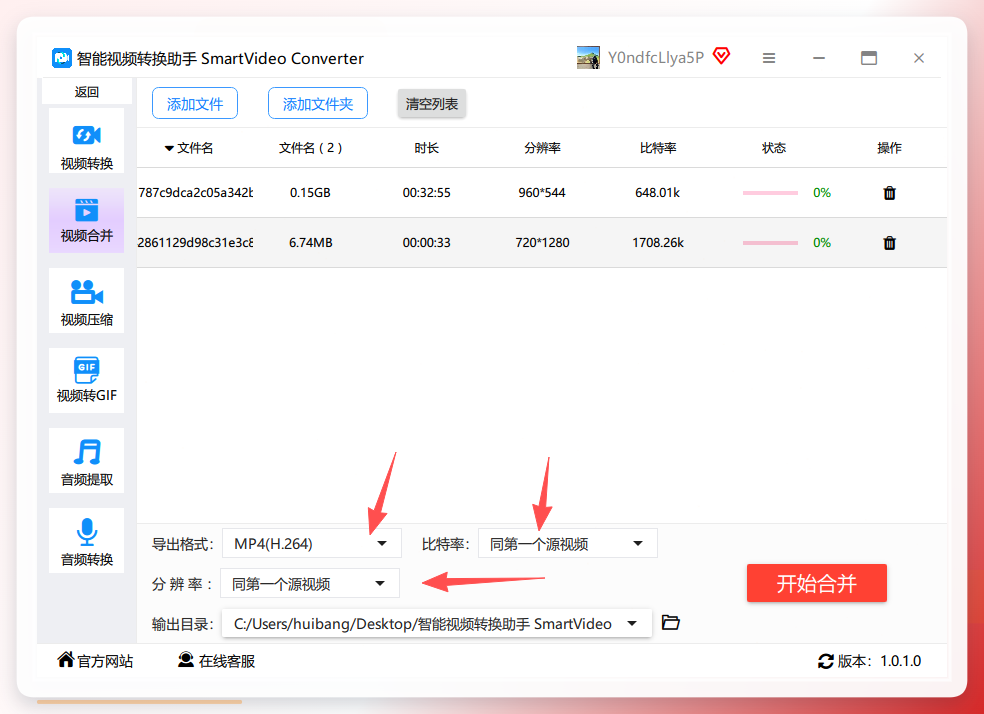Click progress bar of the 0.15GB file
Screen dimensions: 984x714
click(770, 193)
